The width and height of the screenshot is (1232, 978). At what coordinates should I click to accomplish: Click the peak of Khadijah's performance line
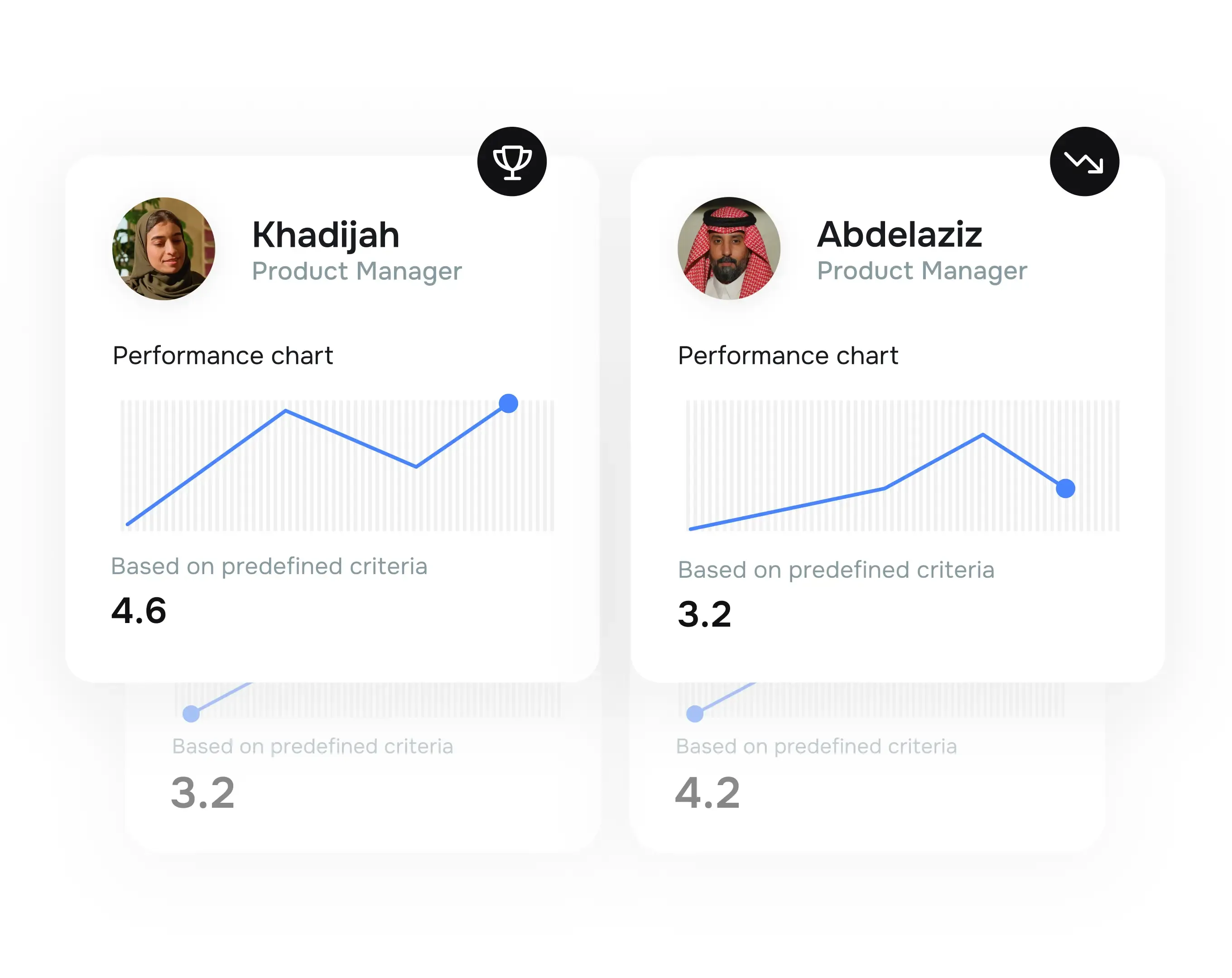[x=286, y=410]
